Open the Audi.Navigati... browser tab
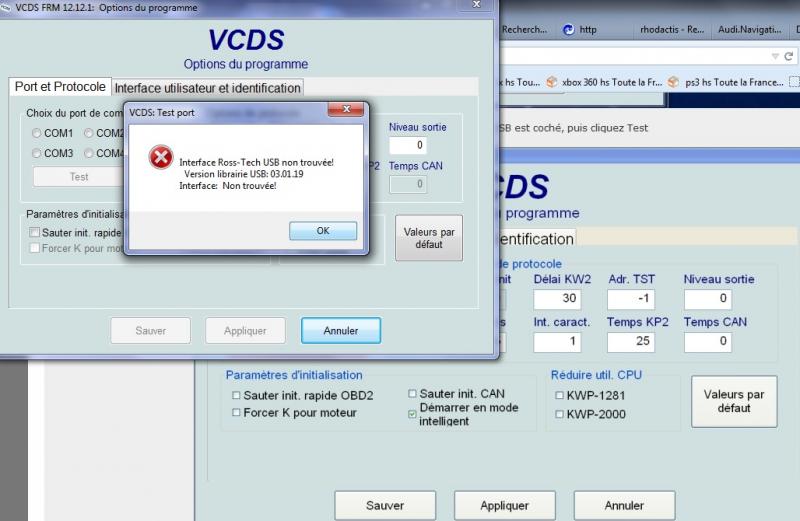This screenshot has height=521, width=800. point(749,30)
